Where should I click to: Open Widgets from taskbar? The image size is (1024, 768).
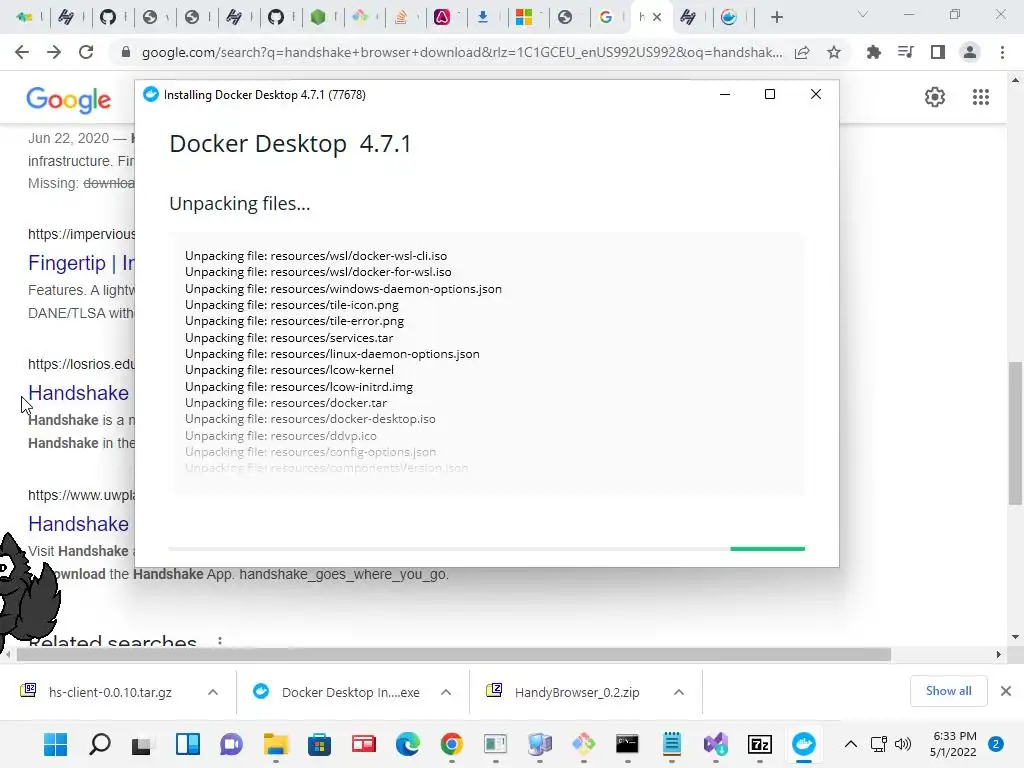(x=187, y=744)
